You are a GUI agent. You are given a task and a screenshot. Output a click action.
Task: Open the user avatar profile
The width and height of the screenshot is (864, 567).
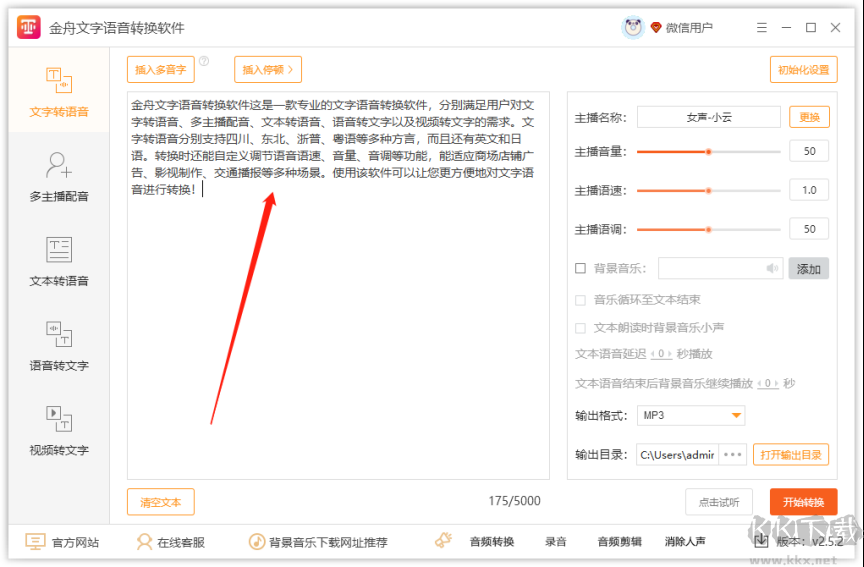(x=633, y=27)
